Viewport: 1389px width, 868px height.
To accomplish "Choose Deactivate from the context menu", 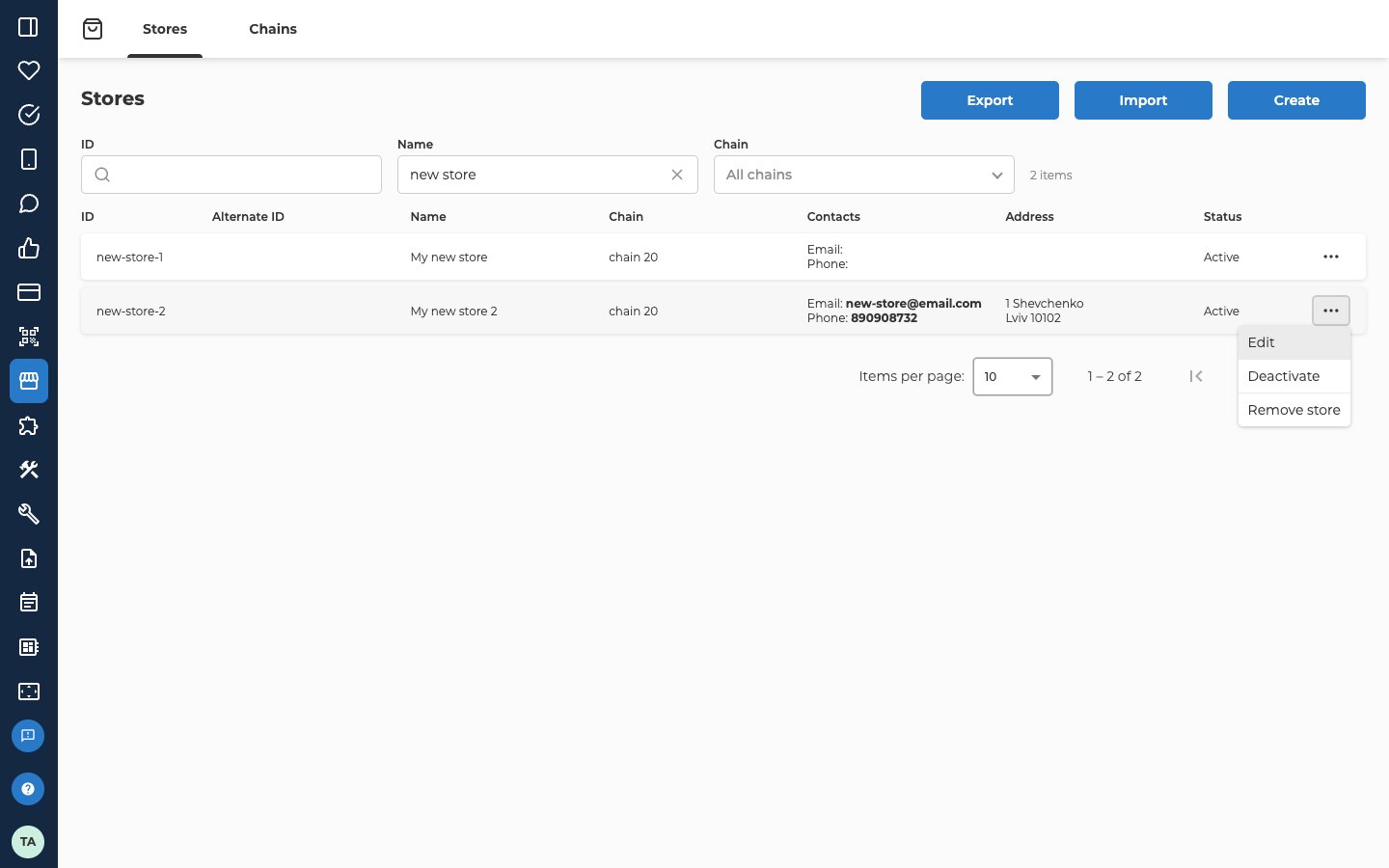I will pos(1294,376).
